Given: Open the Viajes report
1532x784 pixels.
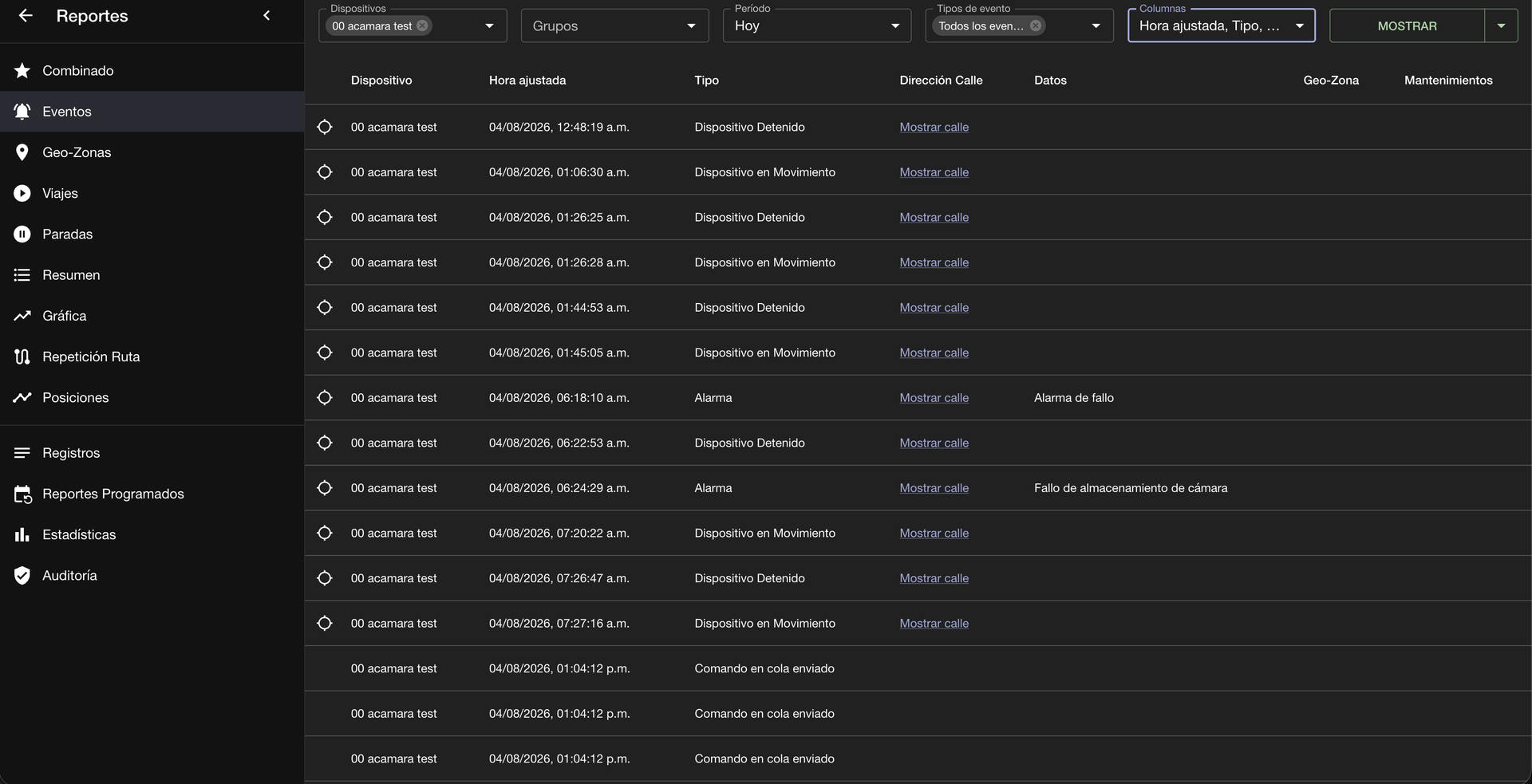Looking at the screenshot, I should click(152, 193).
